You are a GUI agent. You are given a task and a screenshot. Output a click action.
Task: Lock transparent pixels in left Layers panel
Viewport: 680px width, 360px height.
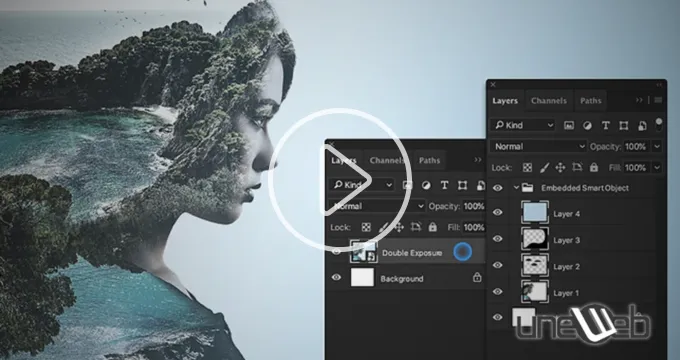pyautogui.click(x=366, y=227)
